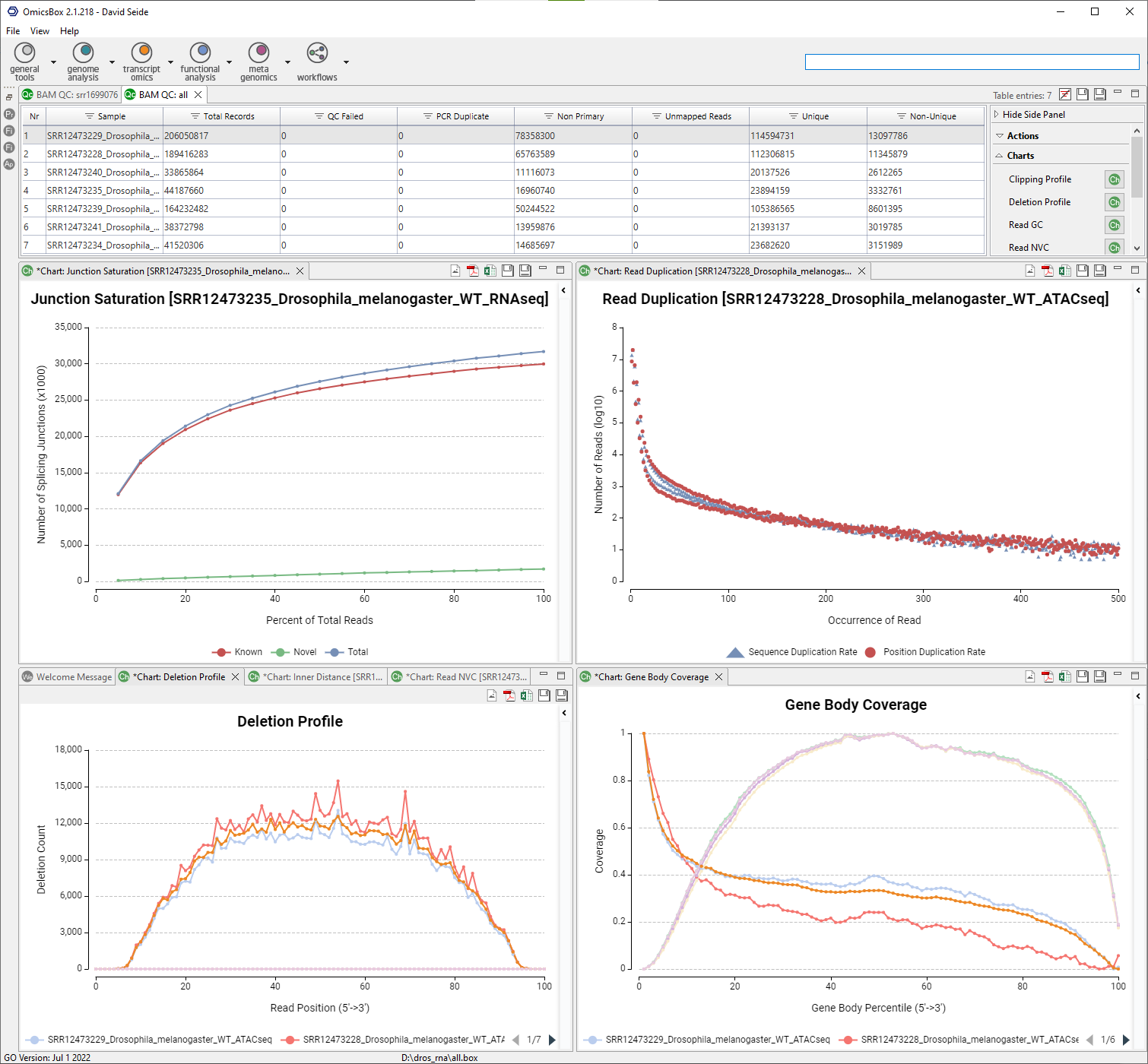1148x1064 pixels.
Task: Go to next legend page in Deletion Profile
Action: click(553, 1040)
